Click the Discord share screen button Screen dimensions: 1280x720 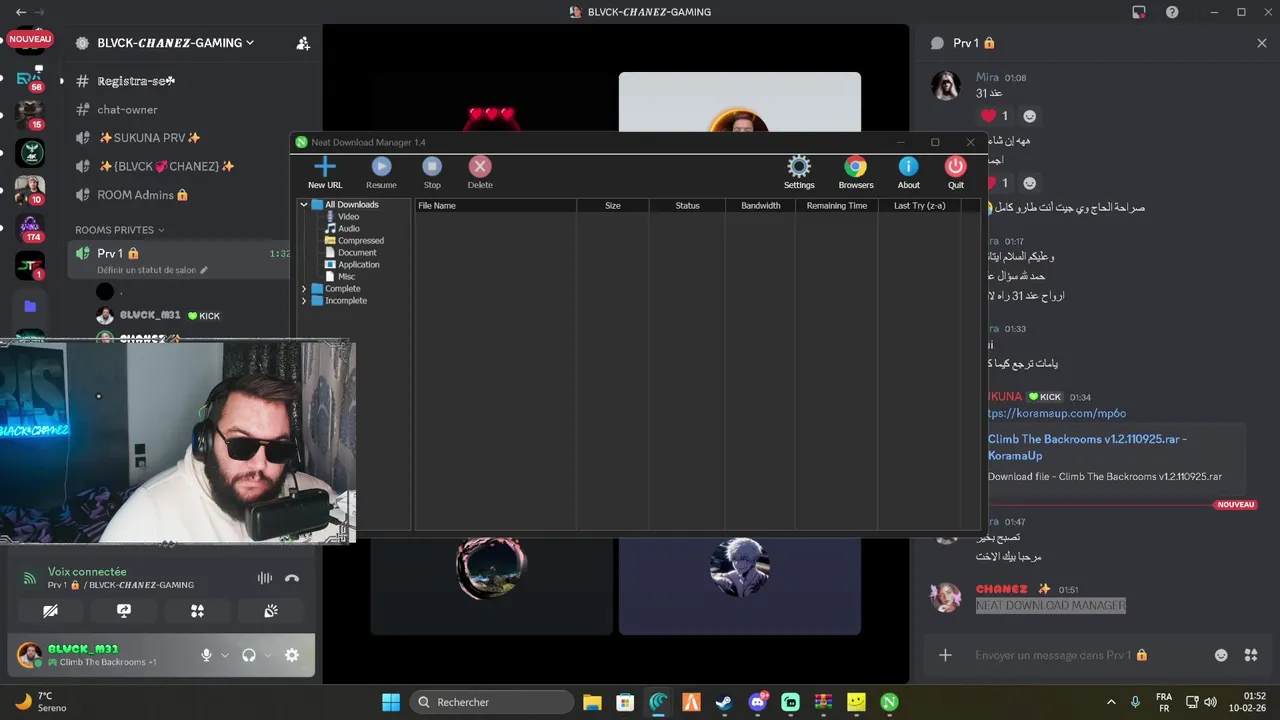124,610
